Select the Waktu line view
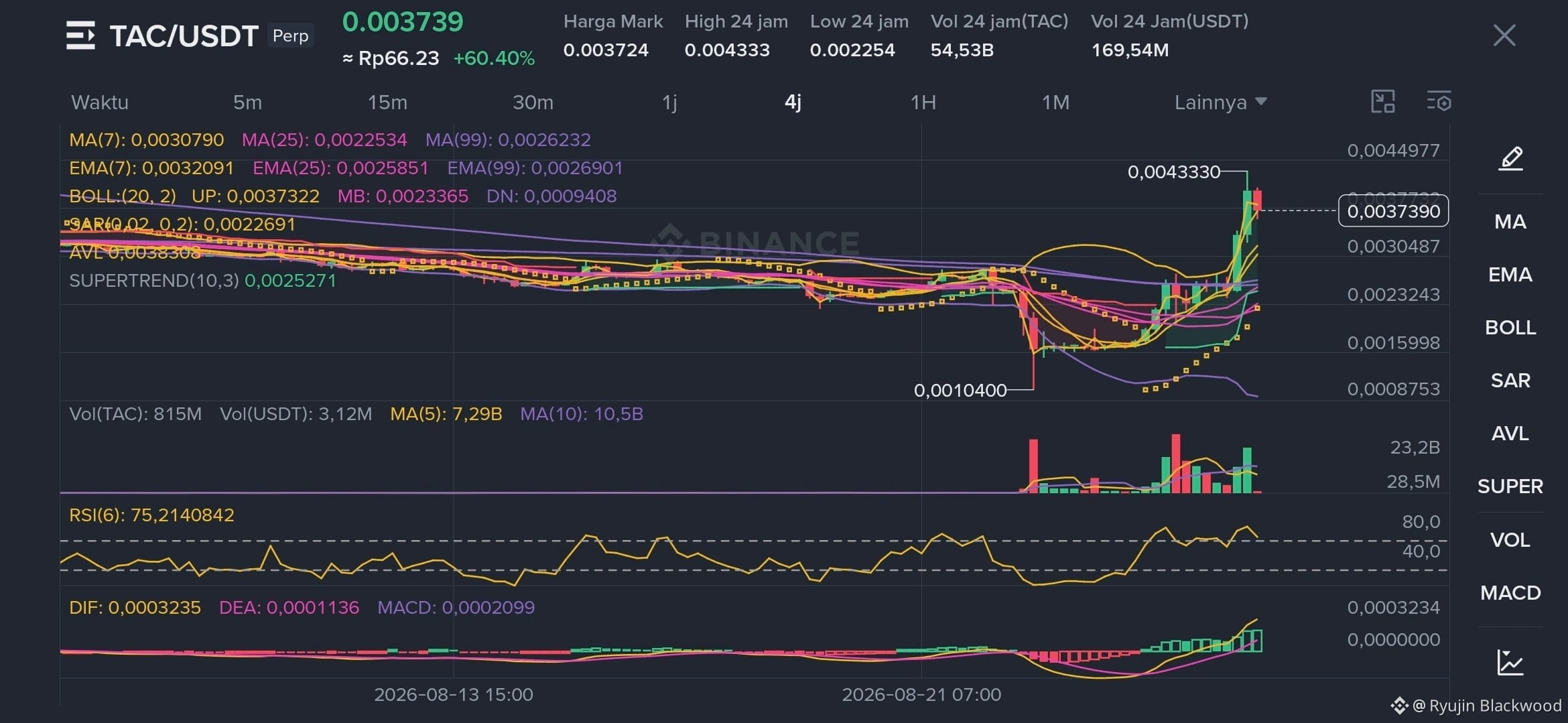 pos(99,103)
